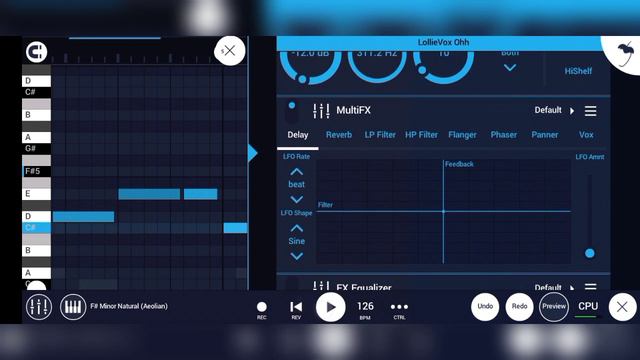Viewport: 640px width, 360px height.
Task: Step LFO Shape up with chevron above Sine
Action: (x=296, y=228)
